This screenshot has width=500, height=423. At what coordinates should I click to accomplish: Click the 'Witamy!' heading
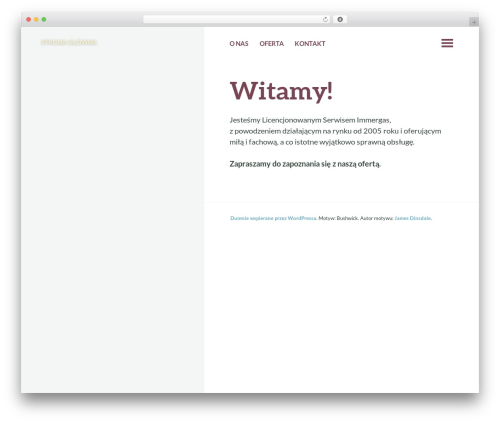tap(281, 91)
